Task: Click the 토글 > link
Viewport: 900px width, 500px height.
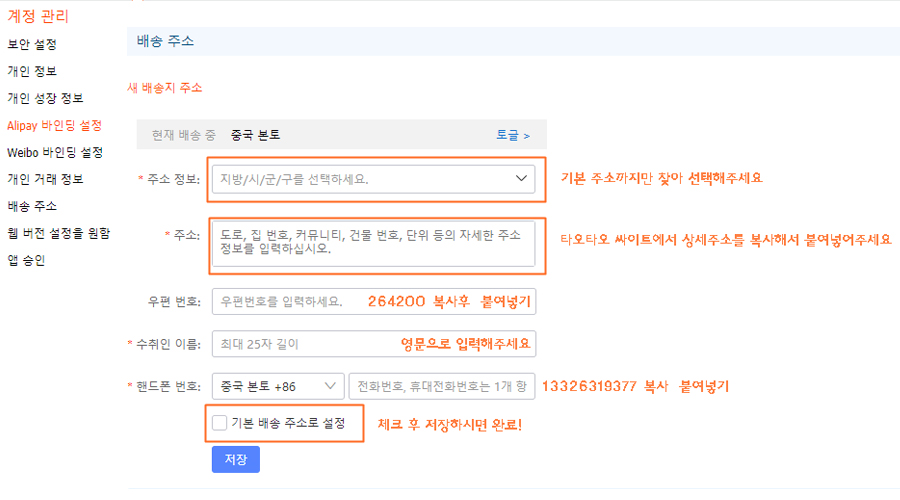Action: 513,135
